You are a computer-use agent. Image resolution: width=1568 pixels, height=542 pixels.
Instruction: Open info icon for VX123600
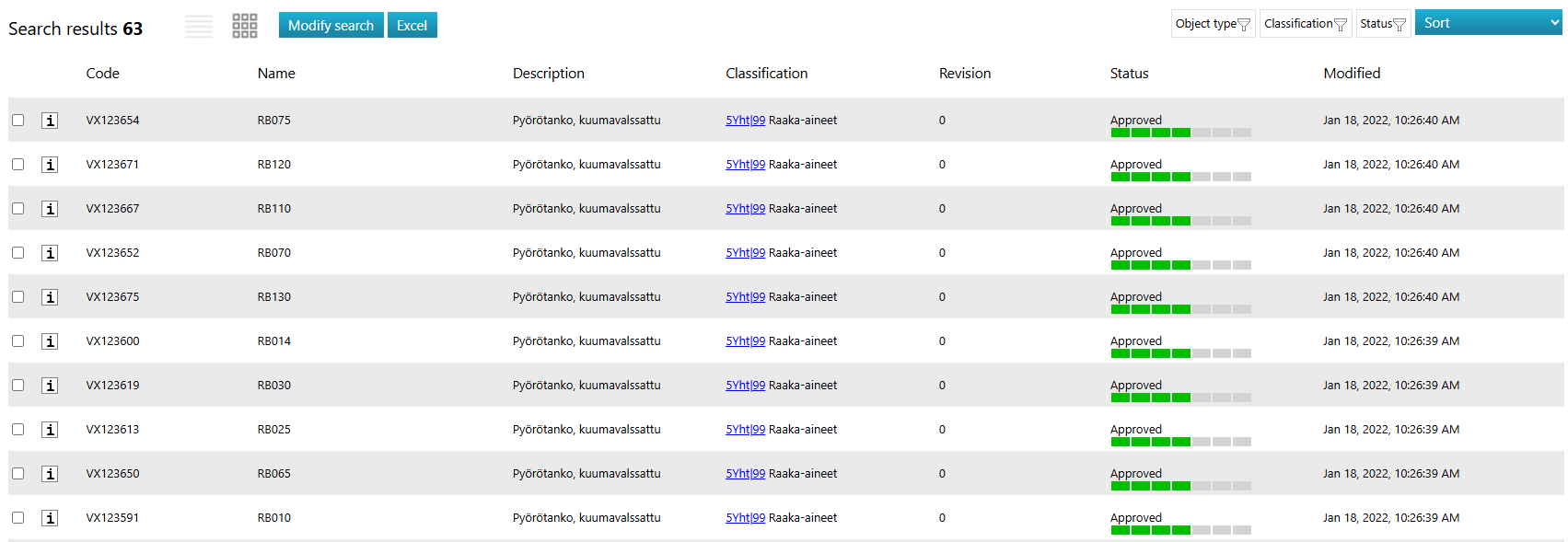(50, 341)
